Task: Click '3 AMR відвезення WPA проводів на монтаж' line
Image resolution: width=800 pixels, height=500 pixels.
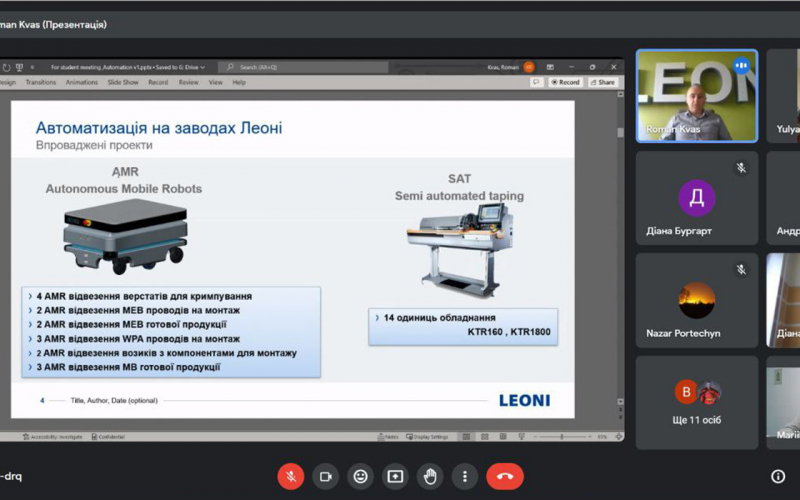Action: [x=138, y=339]
